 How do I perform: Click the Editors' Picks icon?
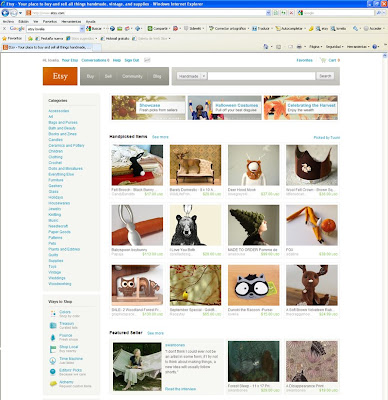53,372
